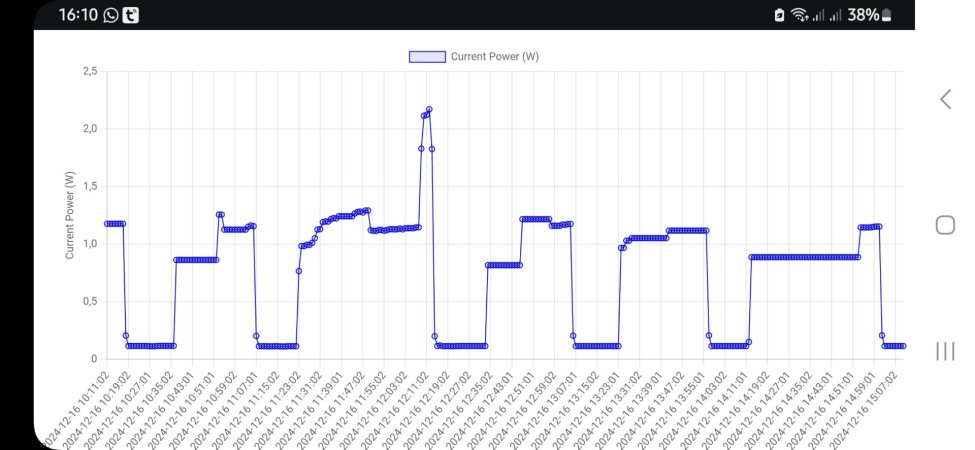Click the 2,5 value on the Y axis
Viewport: 975px width, 450px height.
click(89, 71)
